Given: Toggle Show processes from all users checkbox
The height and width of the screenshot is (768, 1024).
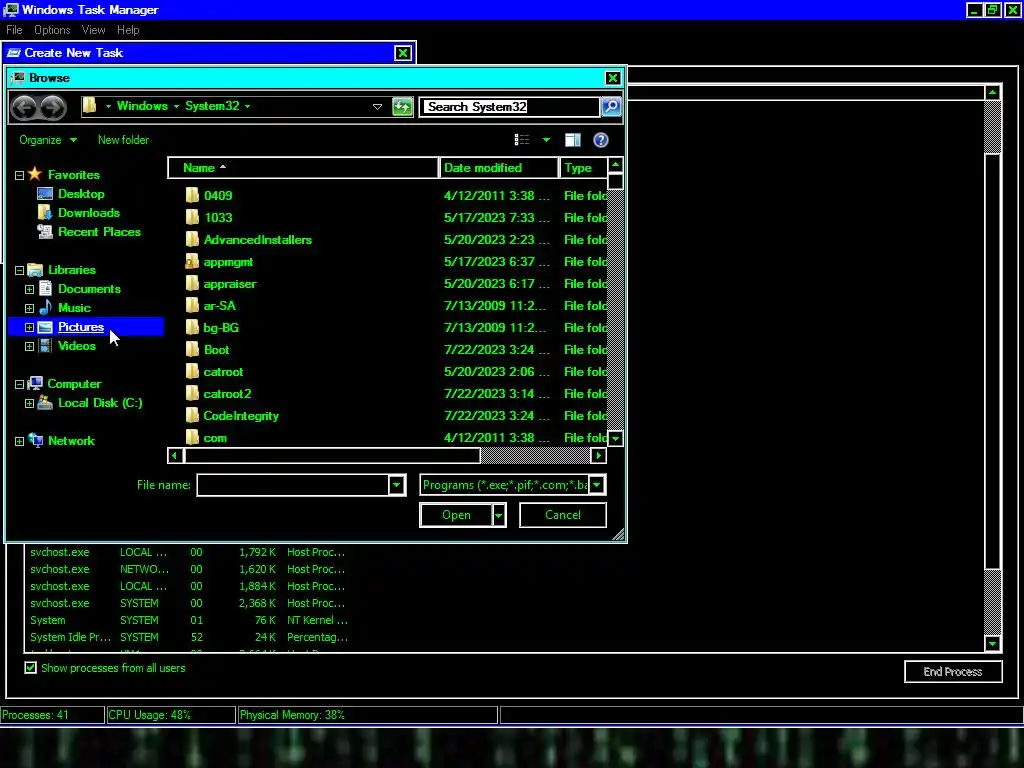Looking at the screenshot, I should point(31,668).
